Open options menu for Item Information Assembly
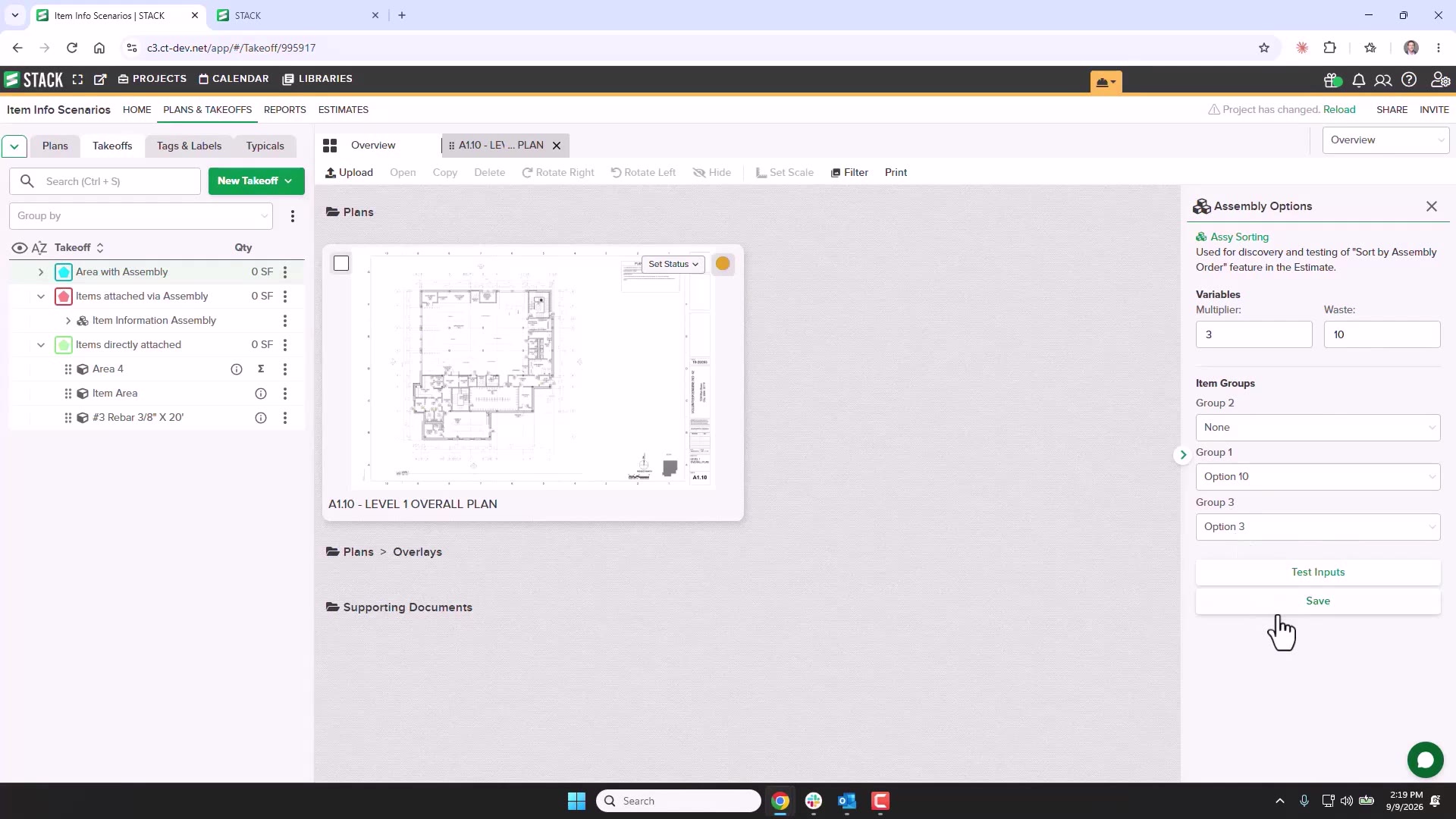The image size is (1456, 819). [x=285, y=321]
